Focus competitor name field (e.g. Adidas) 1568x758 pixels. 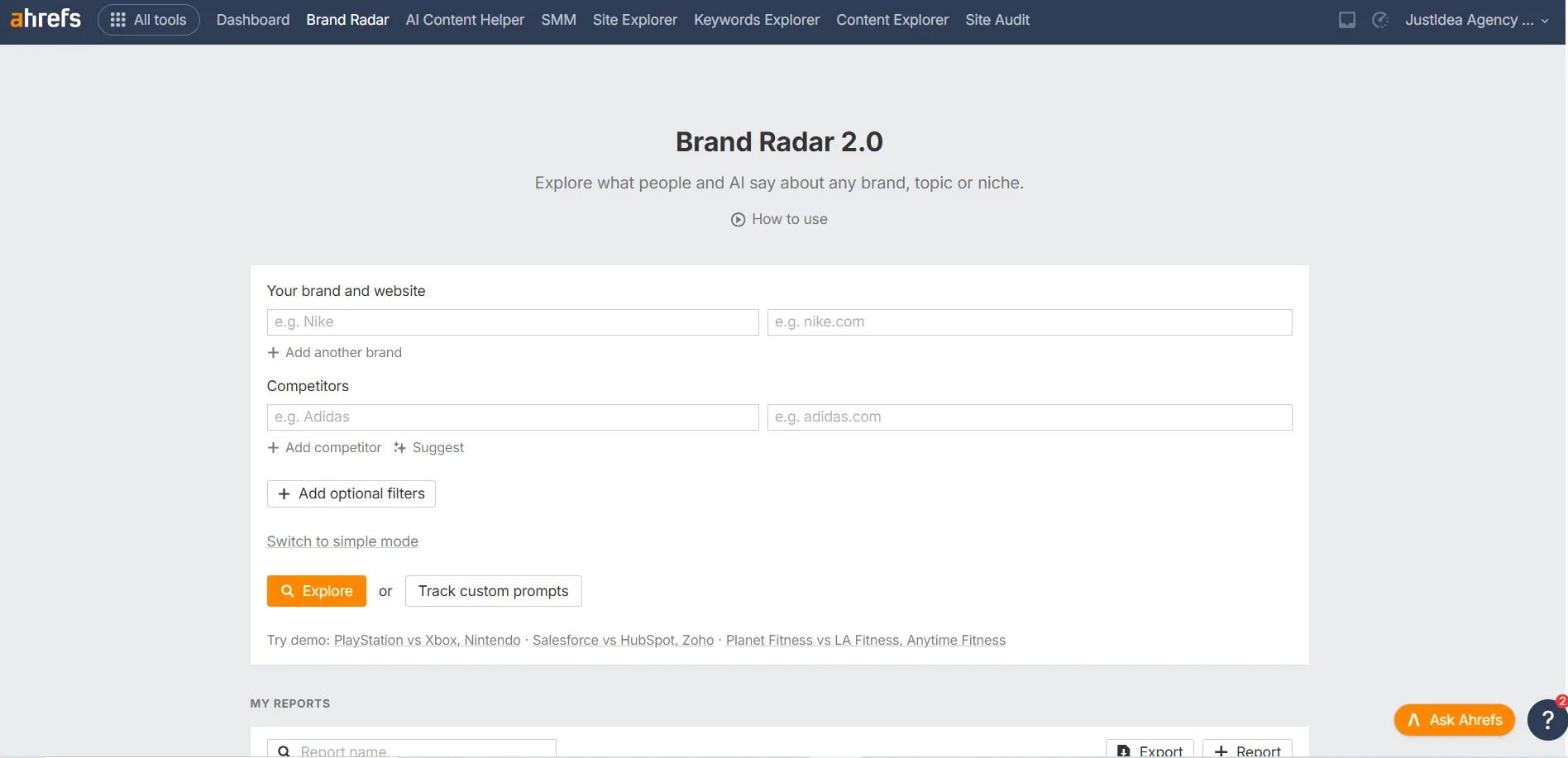[513, 417]
